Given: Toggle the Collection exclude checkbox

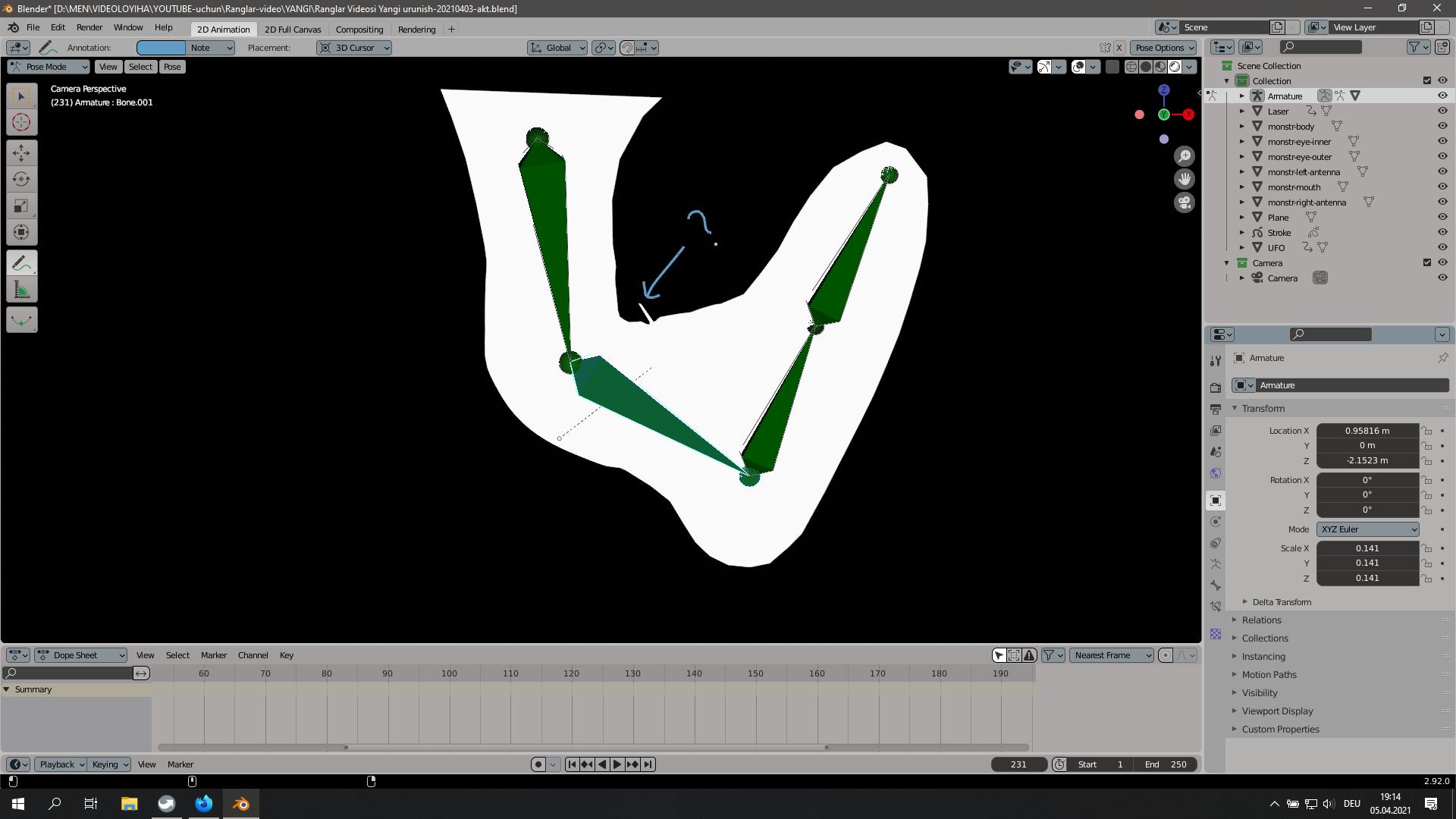Looking at the screenshot, I should (1427, 80).
